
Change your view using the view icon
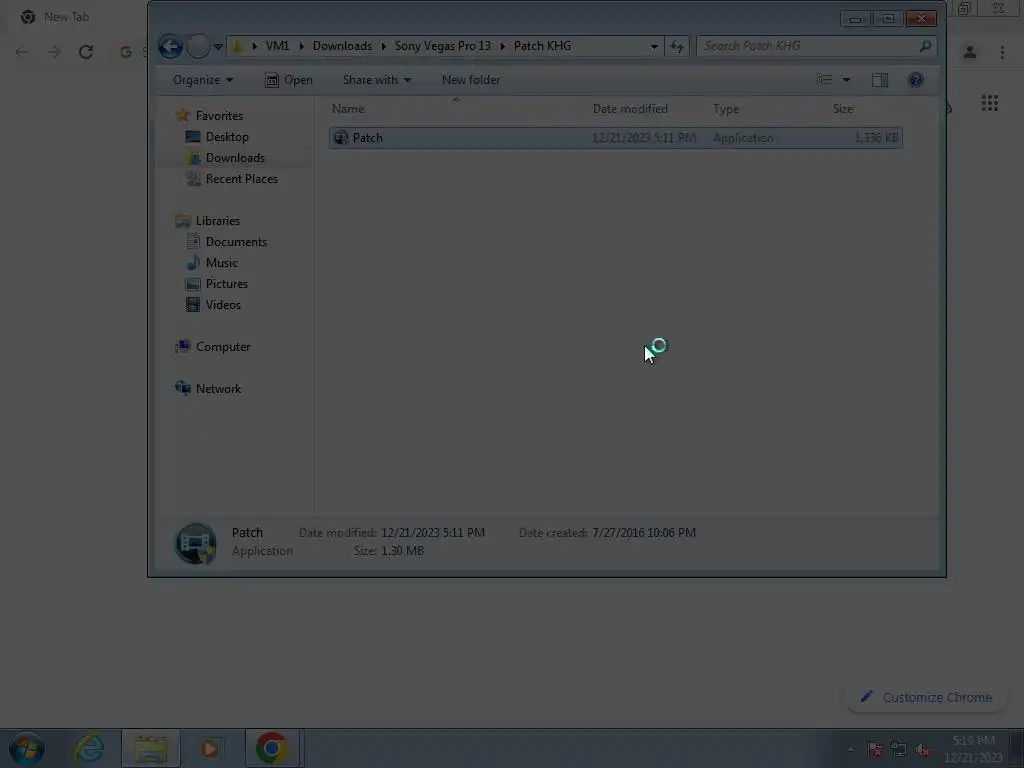pos(824,80)
